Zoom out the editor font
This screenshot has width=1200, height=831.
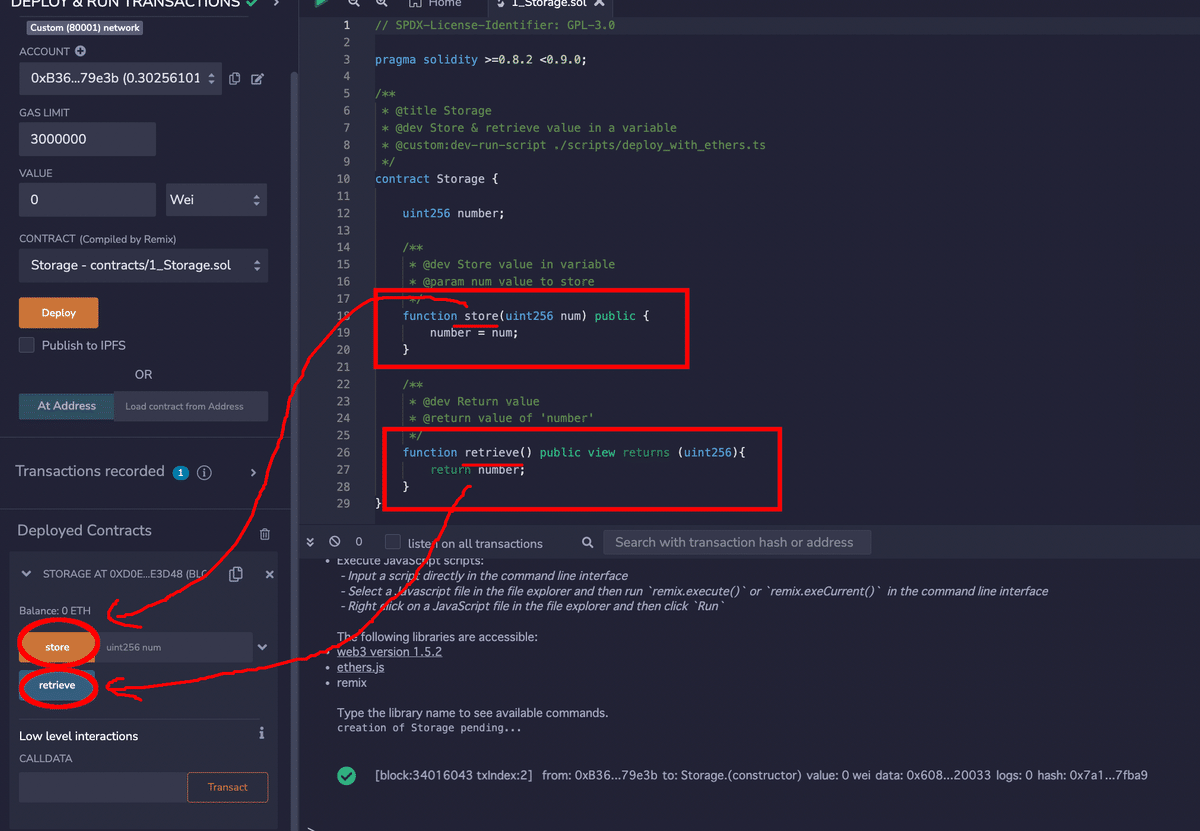click(353, 4)
